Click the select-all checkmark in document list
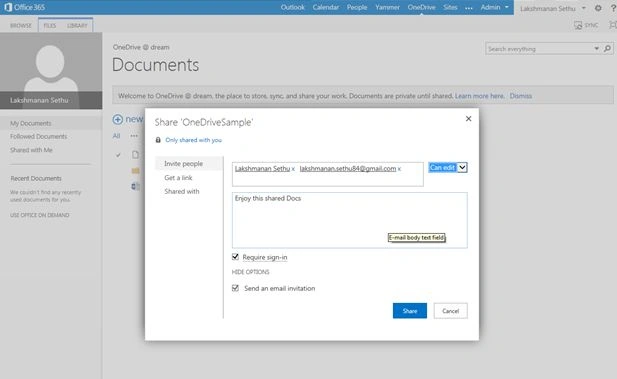The width and height of the screenshot is (617, 379). coord(118,155)
